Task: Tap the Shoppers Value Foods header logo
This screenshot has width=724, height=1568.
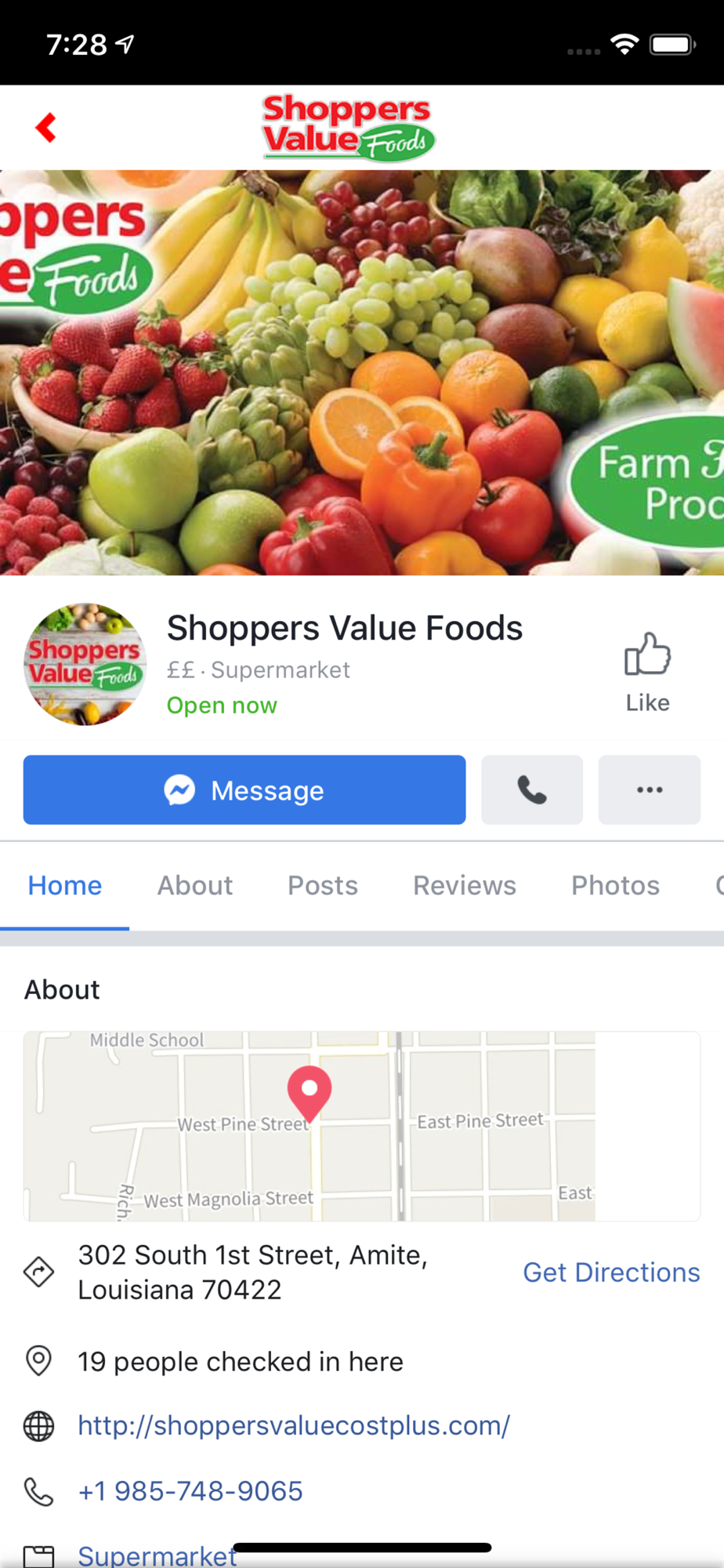Action: tap(349, 127)
